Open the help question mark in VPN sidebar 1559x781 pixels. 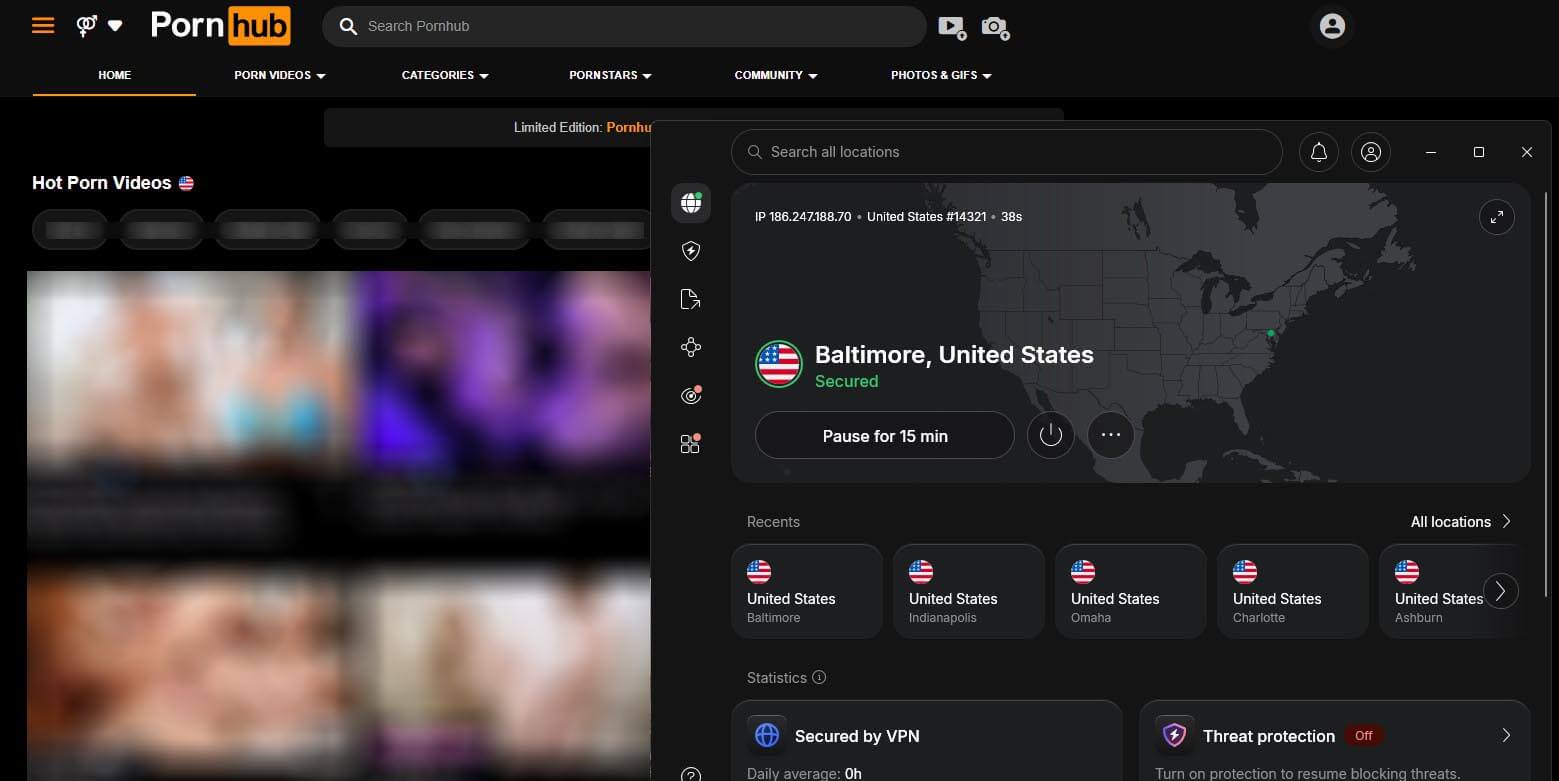[691, 774]
